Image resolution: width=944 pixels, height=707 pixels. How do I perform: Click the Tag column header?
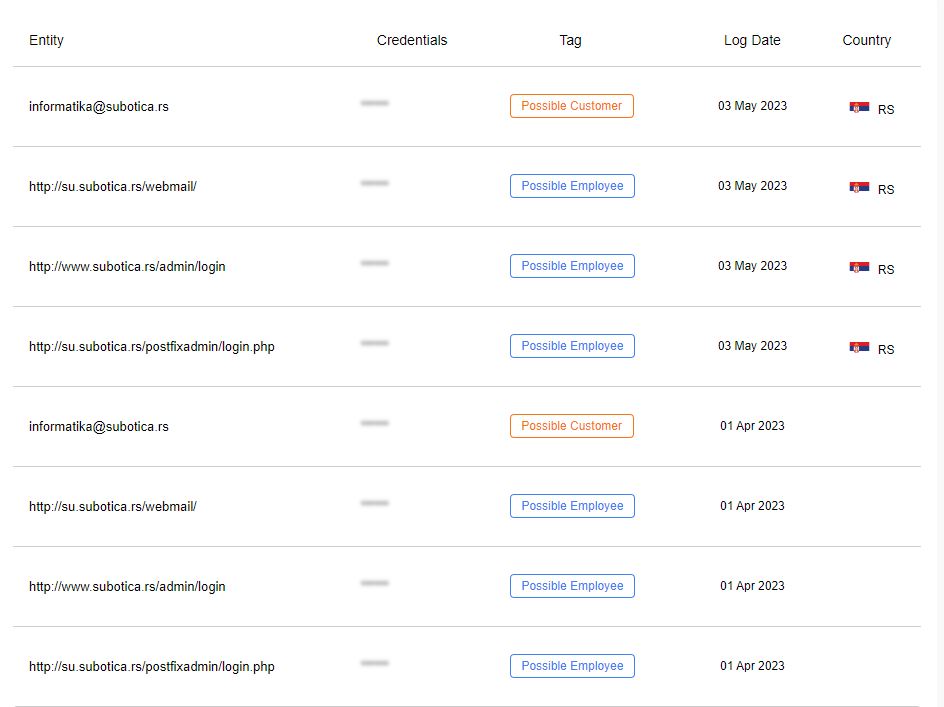click(570, 40)
